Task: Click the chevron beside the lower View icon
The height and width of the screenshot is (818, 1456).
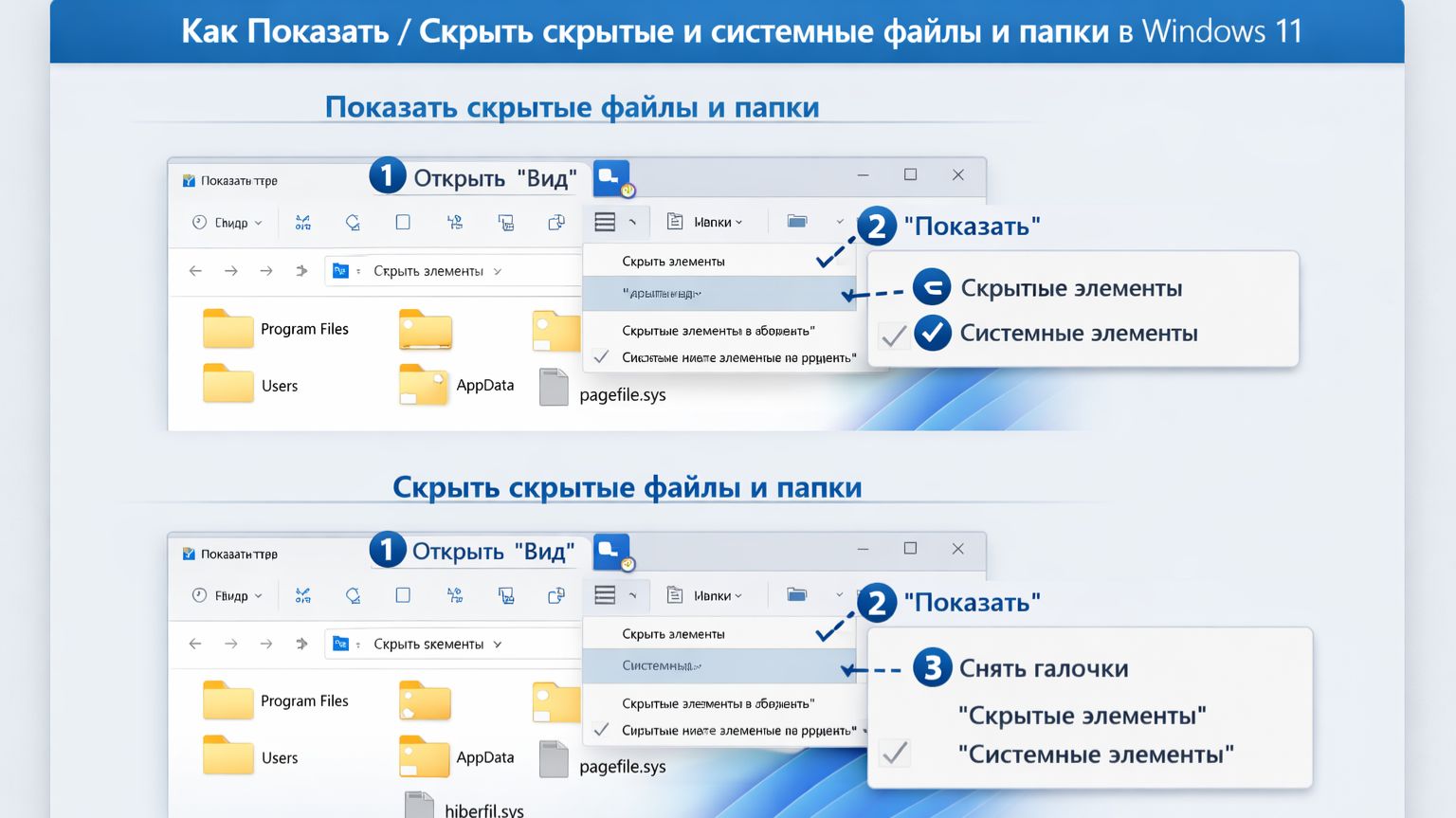Action: coord(632,595)
